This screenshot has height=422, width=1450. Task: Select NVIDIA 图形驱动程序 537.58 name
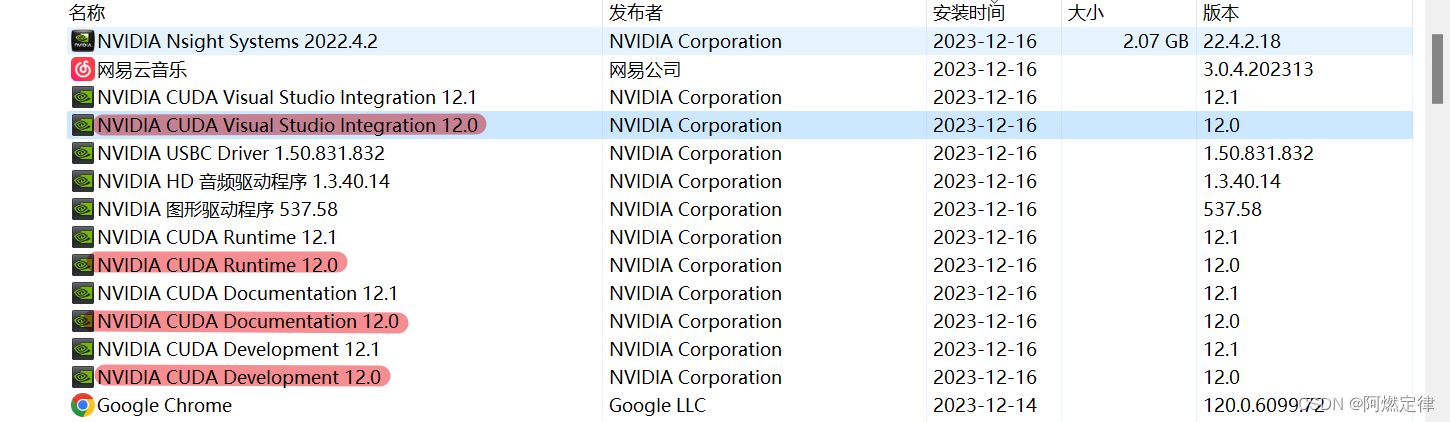tap(218, 209)
